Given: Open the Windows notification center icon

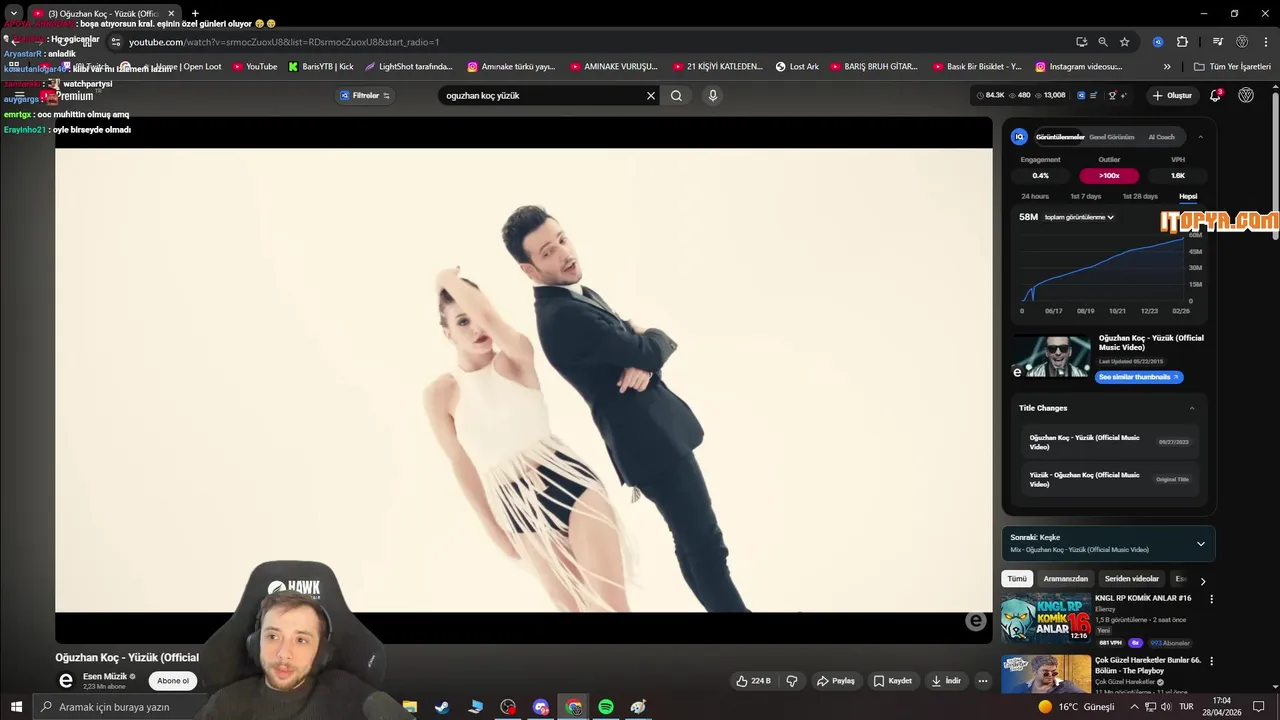Looking at the screenshot, I should [1259, 707].
